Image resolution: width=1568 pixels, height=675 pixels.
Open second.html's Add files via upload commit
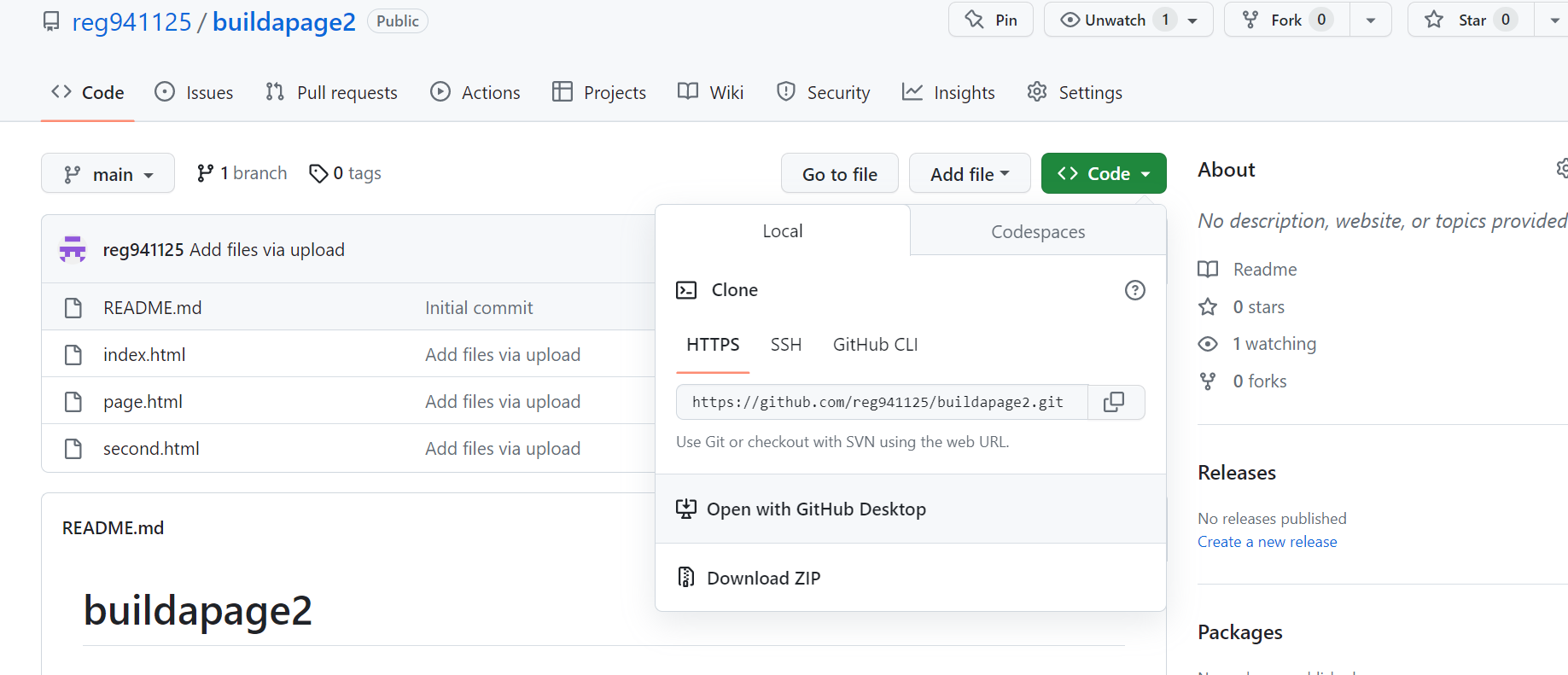coord(503,448)
